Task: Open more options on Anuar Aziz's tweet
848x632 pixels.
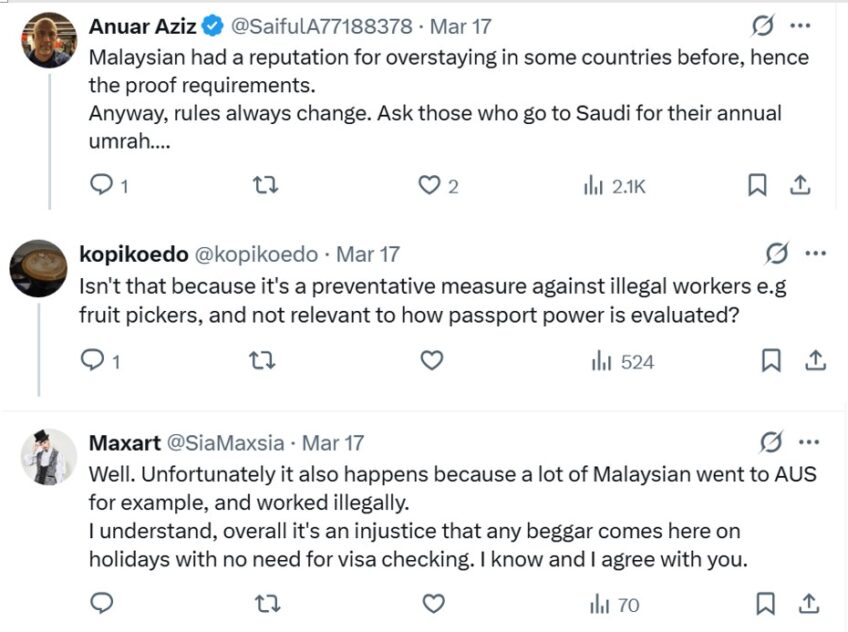Action: coord(800,26)
